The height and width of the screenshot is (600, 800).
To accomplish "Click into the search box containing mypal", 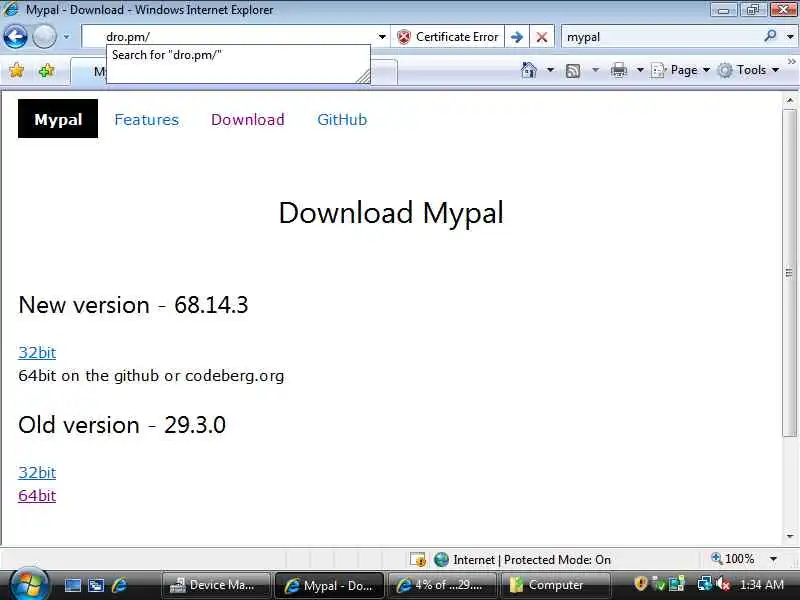I will [661, 37].
